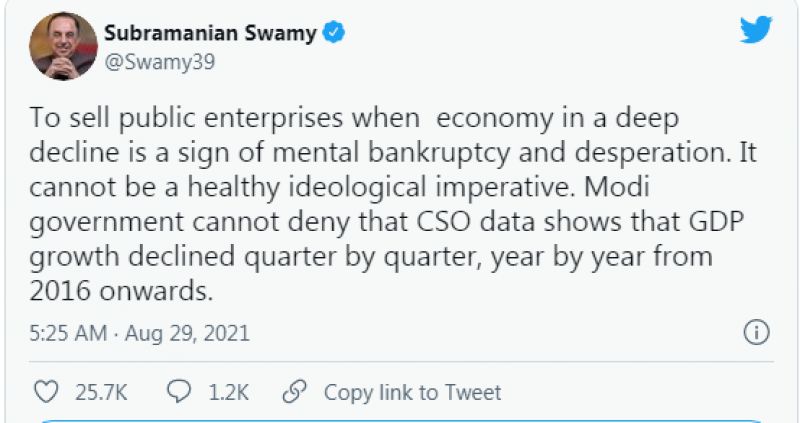Click the 5:25 AM · Aug 29, 2021 timestamp
This screenshot has width=800, height=423.
coord(138,332)
